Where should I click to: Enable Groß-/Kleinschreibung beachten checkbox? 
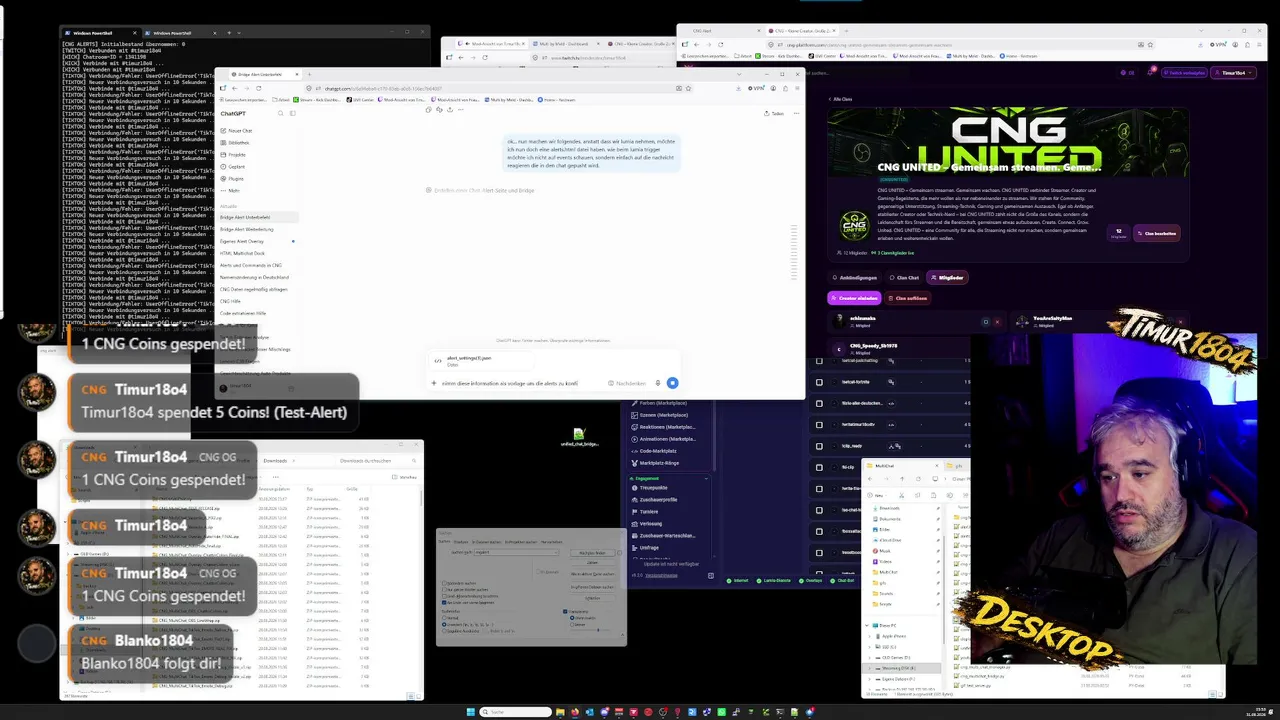click(x=443, y=596)
